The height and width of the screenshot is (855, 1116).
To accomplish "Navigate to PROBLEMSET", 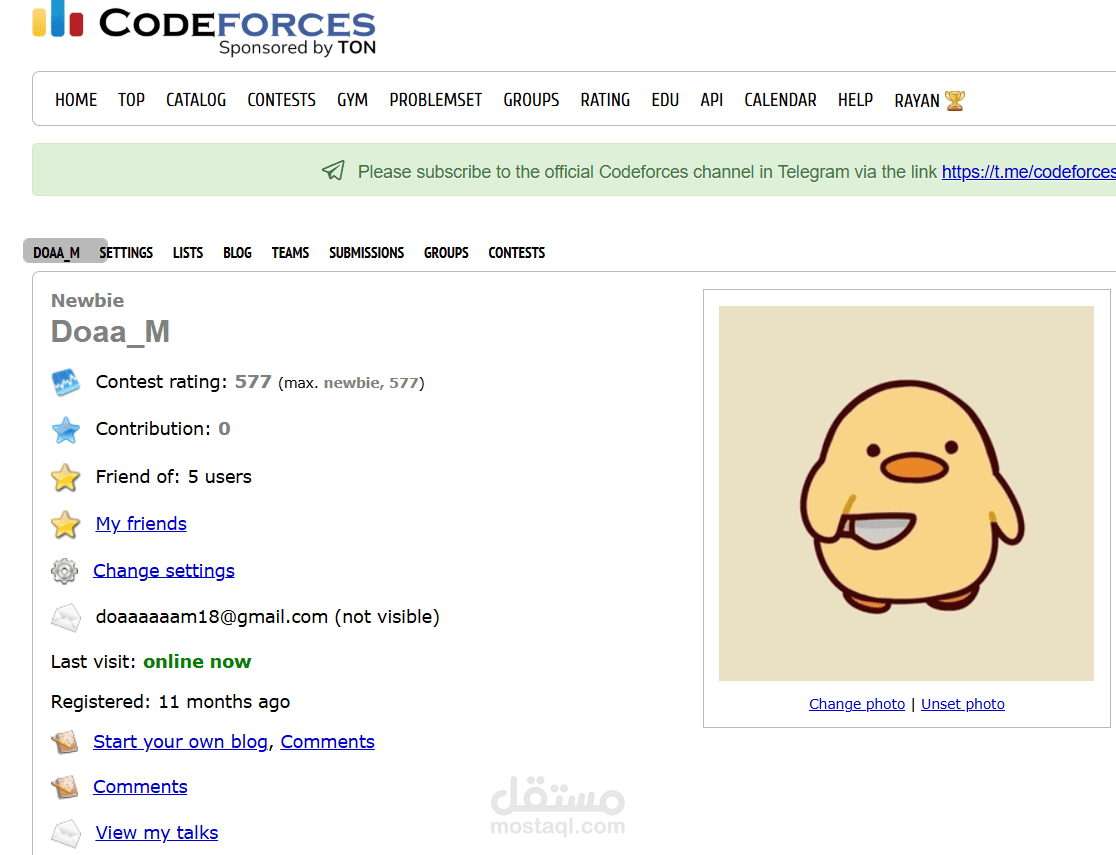I will [436, 100].
